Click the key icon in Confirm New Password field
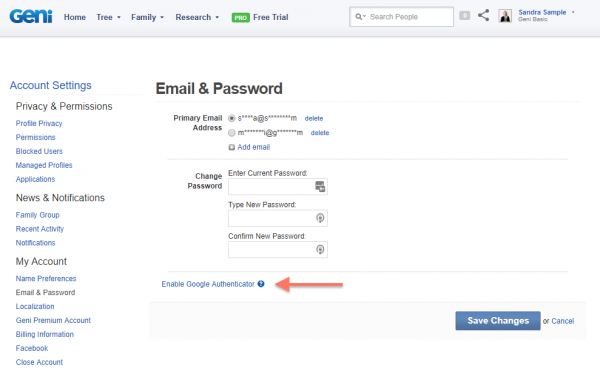This screenshot has height=383, width=600. click(x=320, y=249)
